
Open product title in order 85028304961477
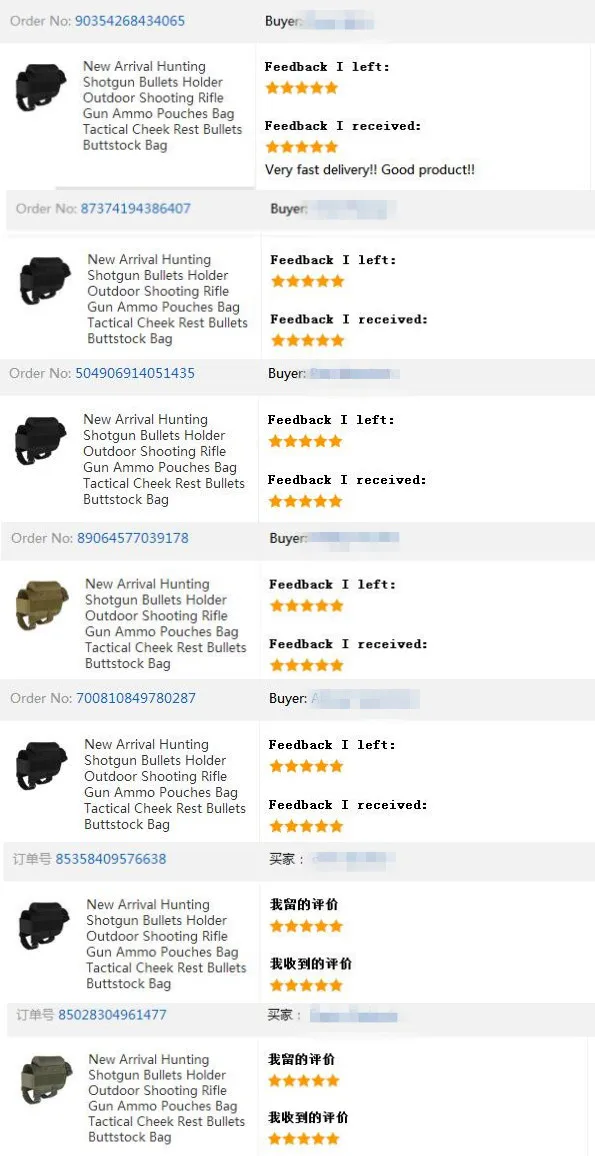pos(167,1098)
